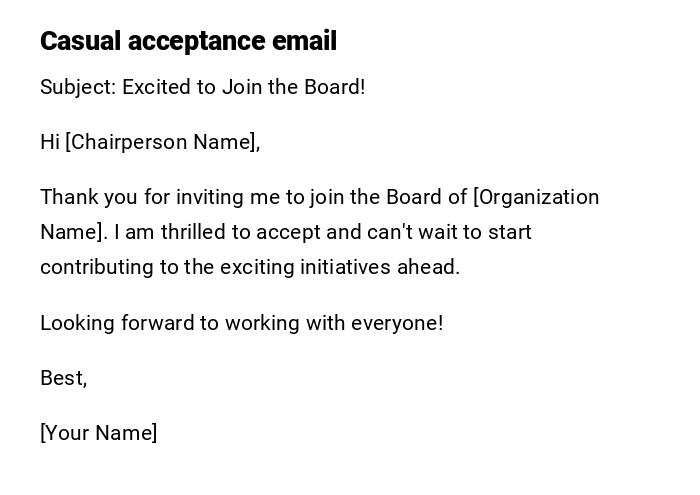The height and width of the screenshot is (495, 700).
Task: Click the "Casual acceptance email" heading
Action: (x=188, y=41)
